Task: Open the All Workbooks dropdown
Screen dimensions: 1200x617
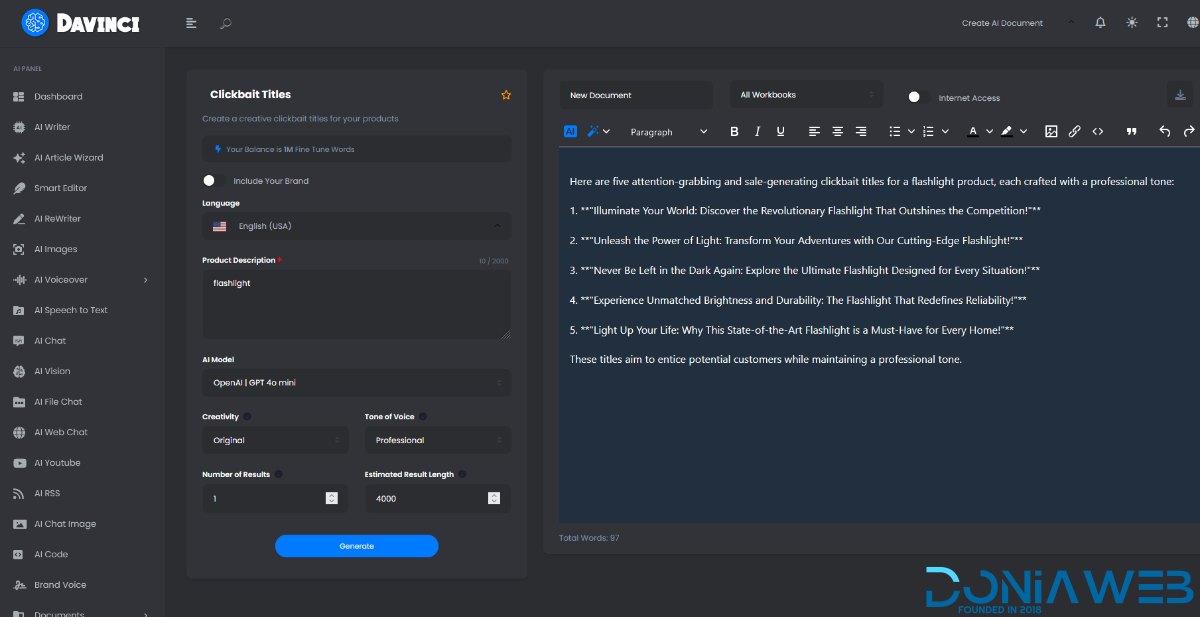Action: (806, 95)
